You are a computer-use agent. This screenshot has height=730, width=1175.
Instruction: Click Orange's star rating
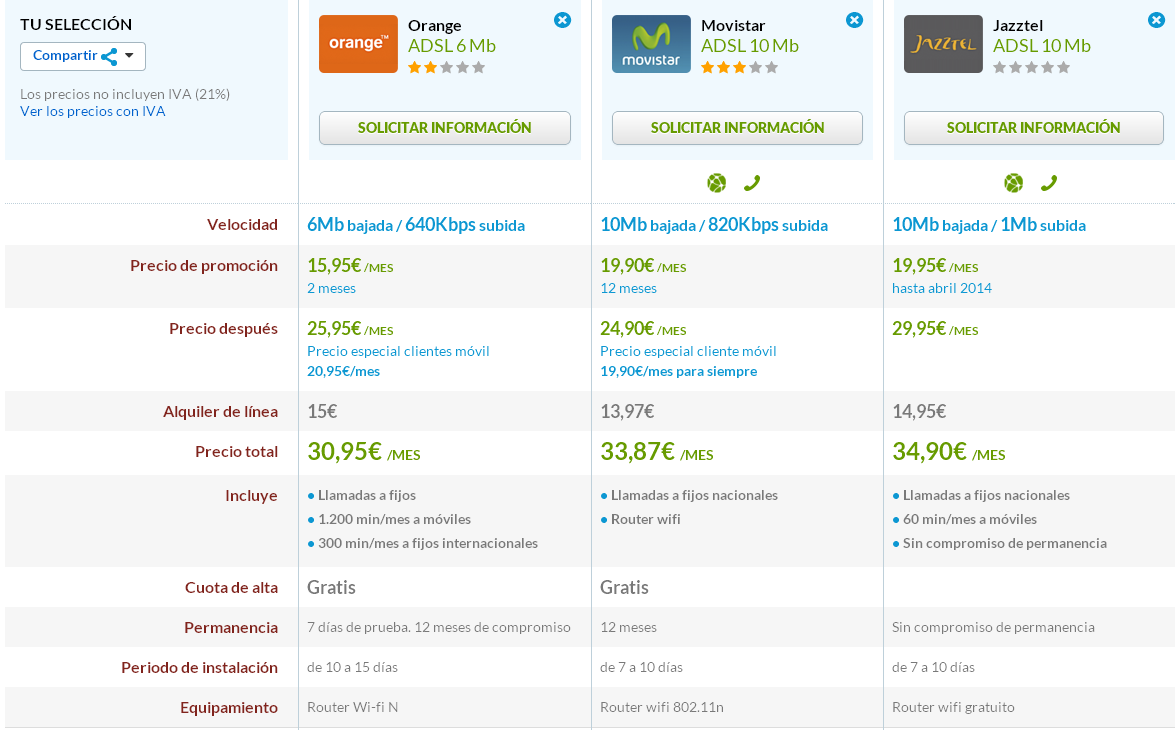click(447, 67)
